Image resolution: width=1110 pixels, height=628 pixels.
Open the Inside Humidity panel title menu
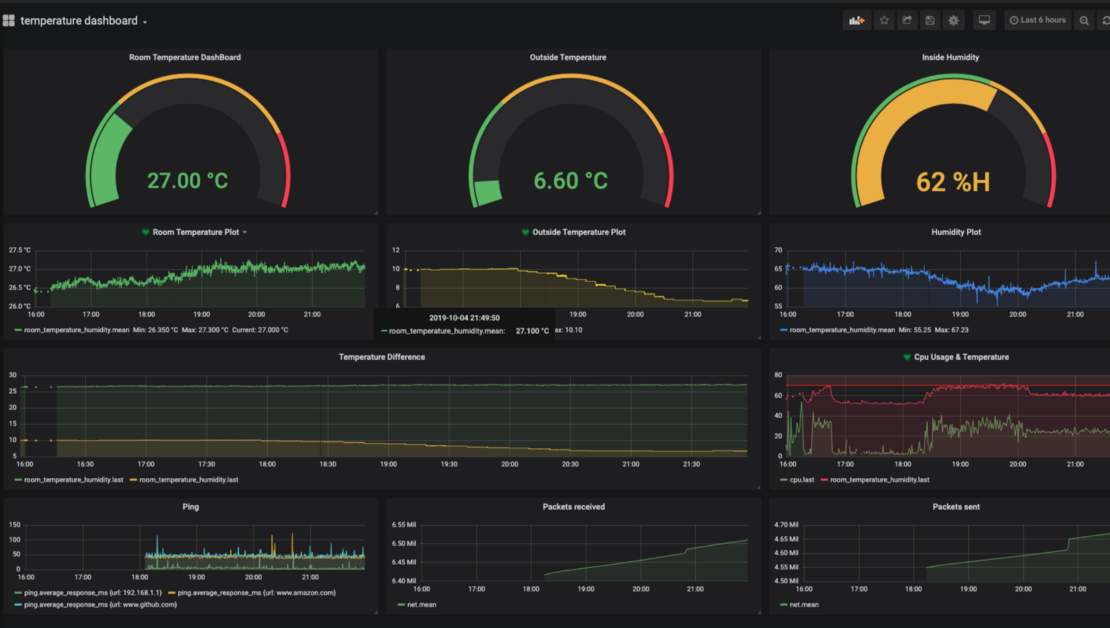950,57
